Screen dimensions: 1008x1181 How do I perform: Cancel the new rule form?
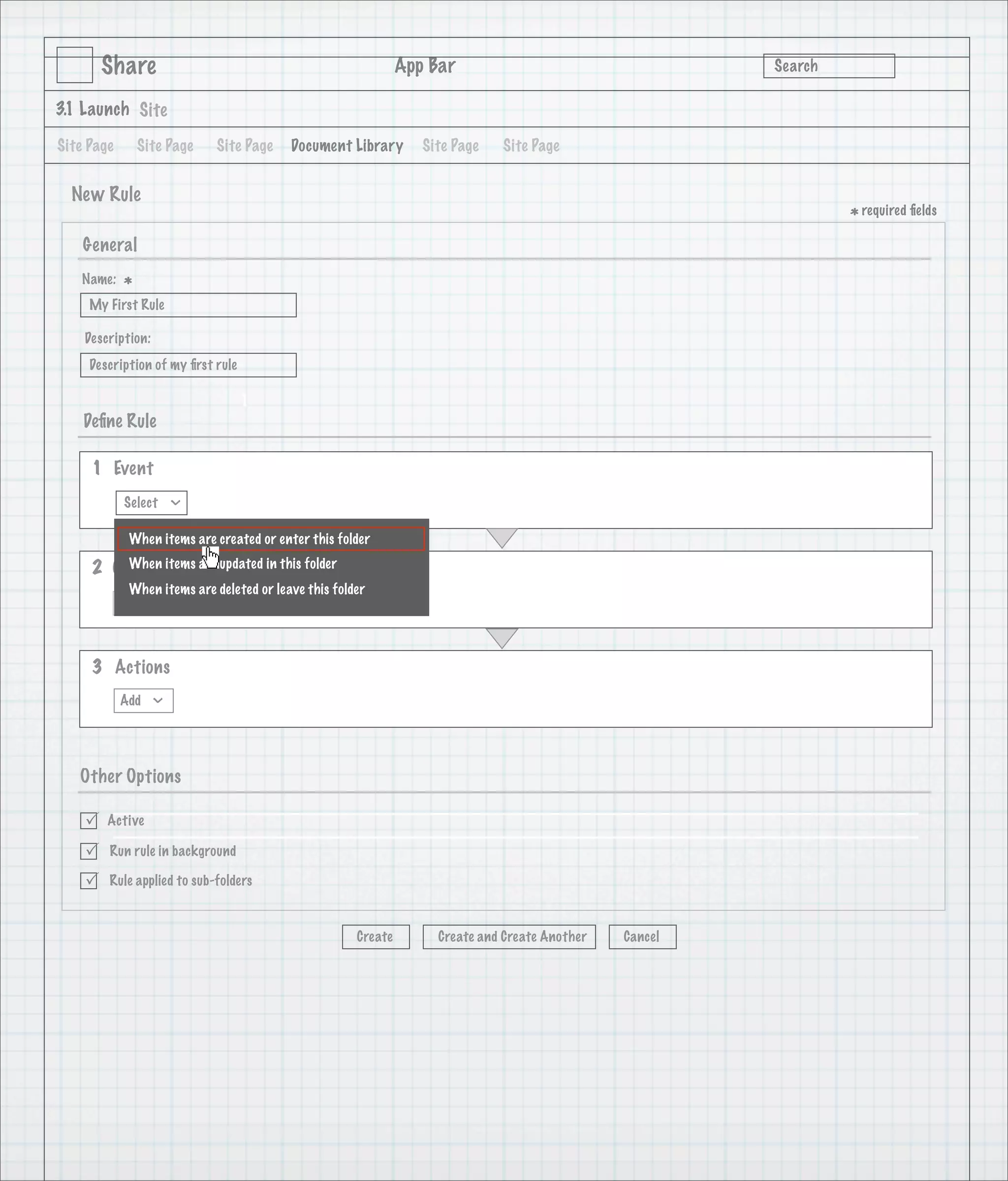pyautogui.click(x=642, y=936)
